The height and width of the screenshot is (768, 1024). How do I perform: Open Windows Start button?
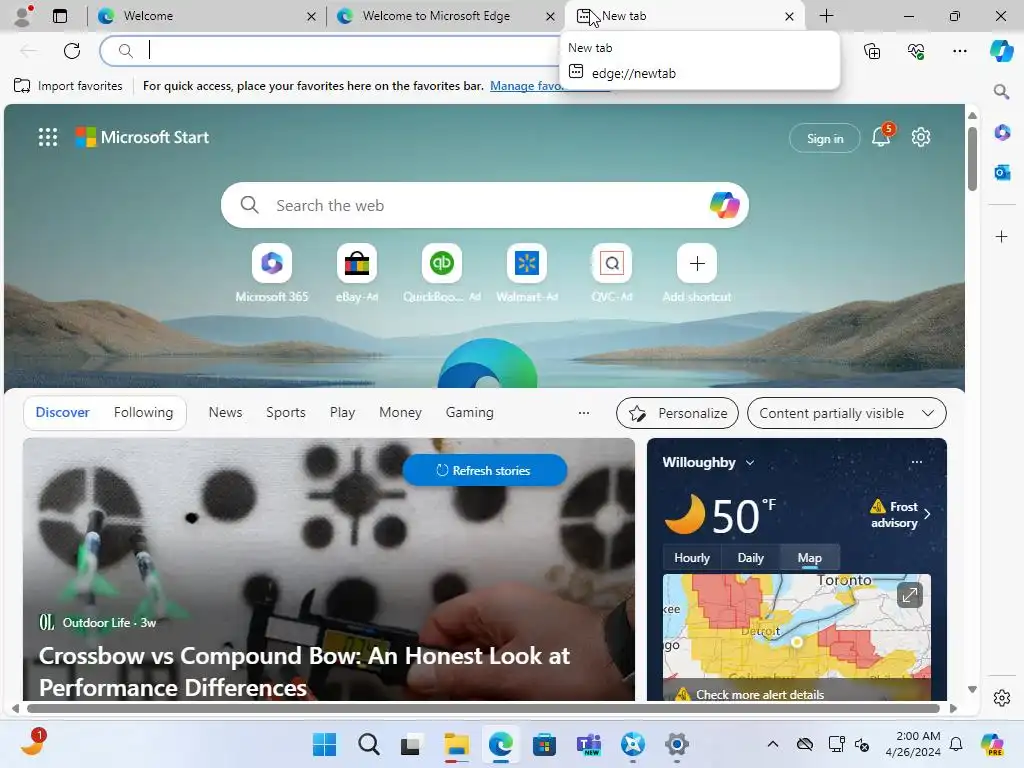[x=325, y=744]
